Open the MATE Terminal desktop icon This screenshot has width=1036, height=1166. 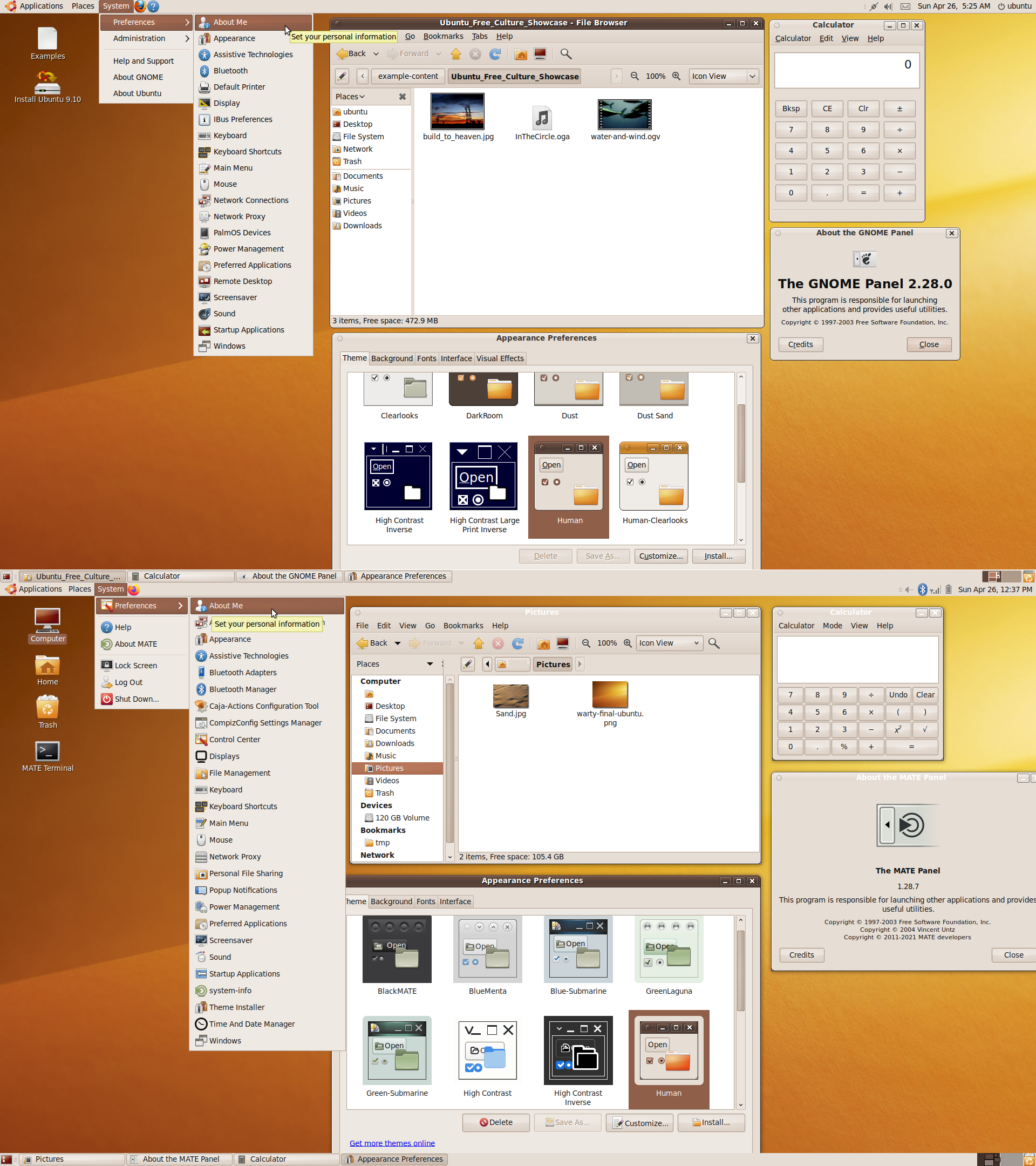pyautogui.click(x=47, y=751)
